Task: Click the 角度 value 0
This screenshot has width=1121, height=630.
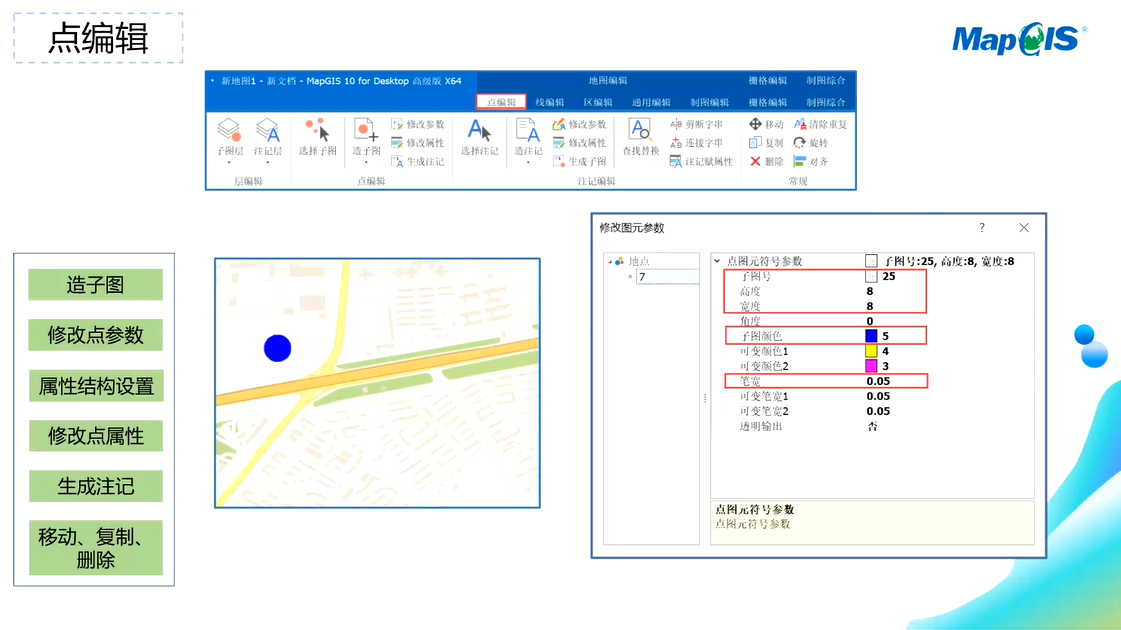Action: tap(869, 321)
